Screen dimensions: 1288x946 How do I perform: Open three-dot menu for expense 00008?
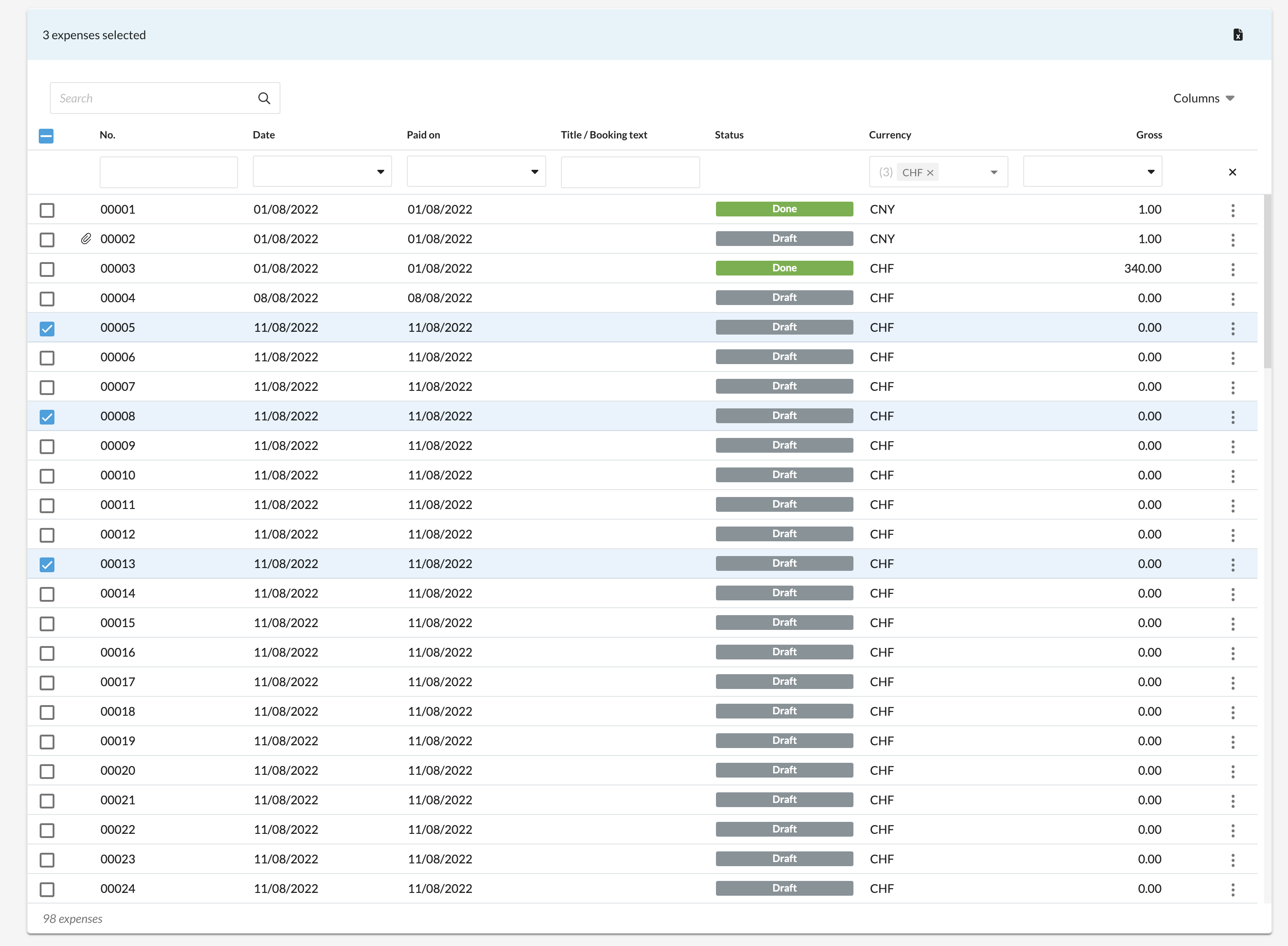(1233, 417)
